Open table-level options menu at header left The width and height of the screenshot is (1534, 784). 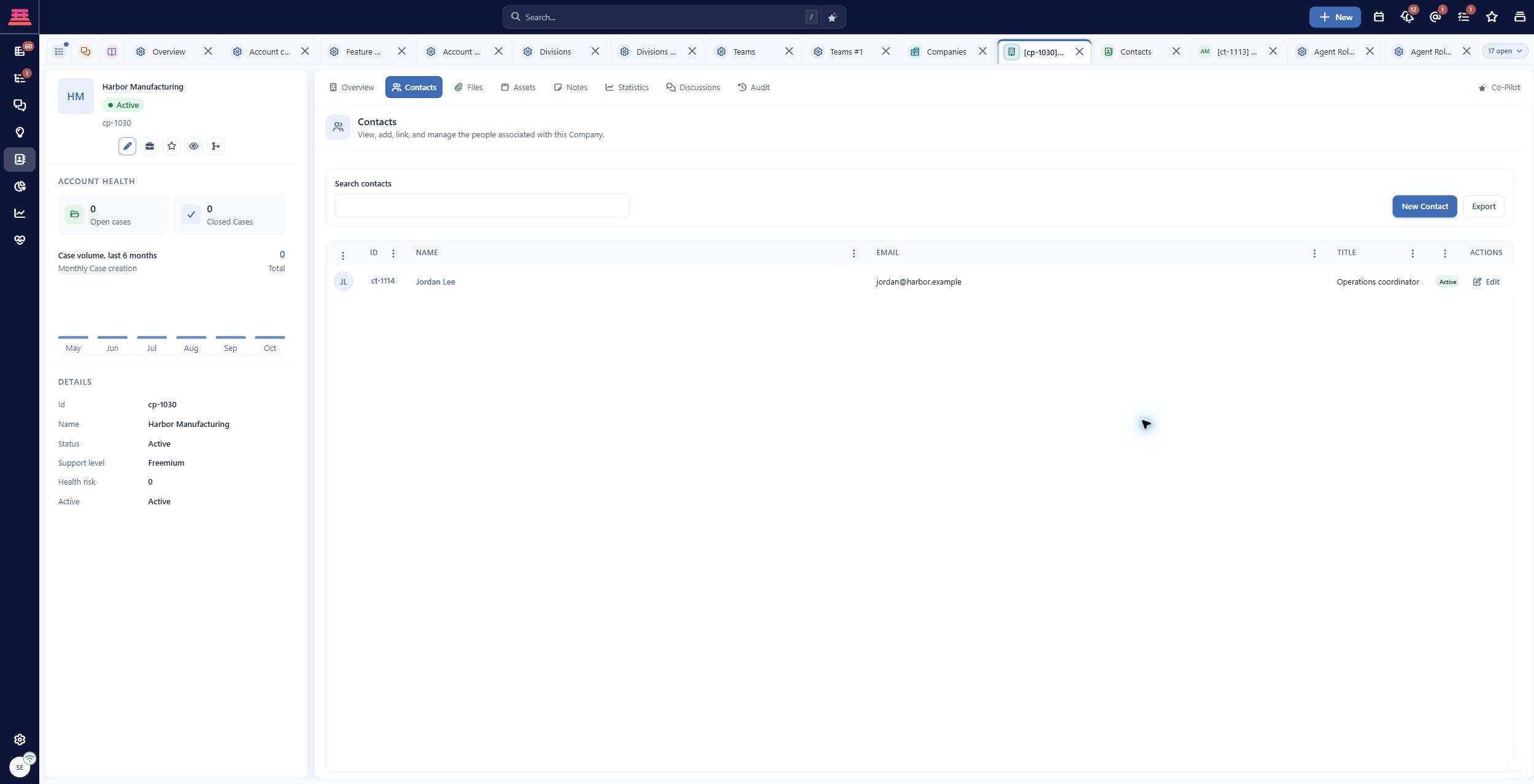pyautogui.click(x=343, y=256)
